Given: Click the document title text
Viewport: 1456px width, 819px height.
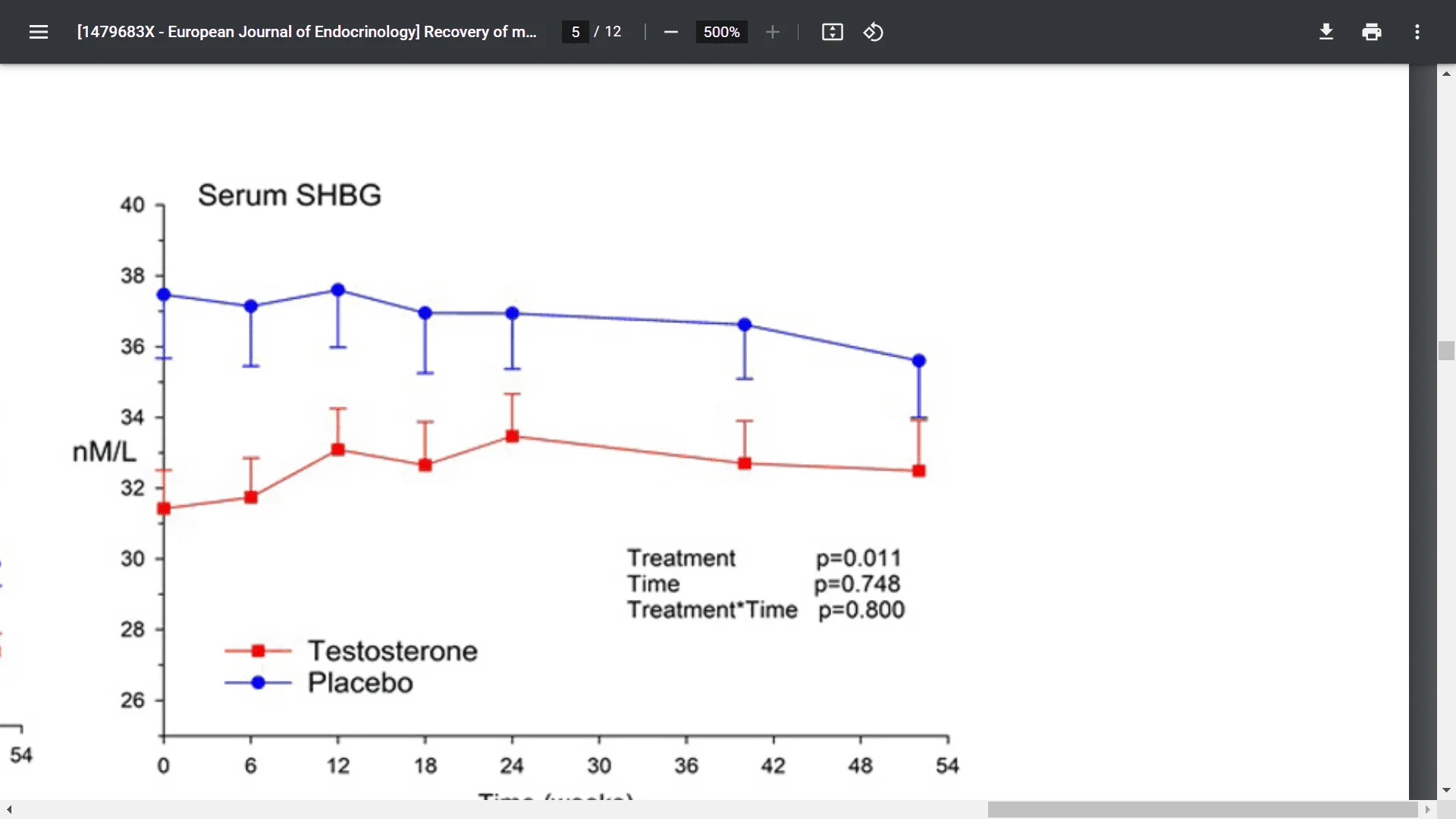Looking at the screenshot, I should click(306, 32).
